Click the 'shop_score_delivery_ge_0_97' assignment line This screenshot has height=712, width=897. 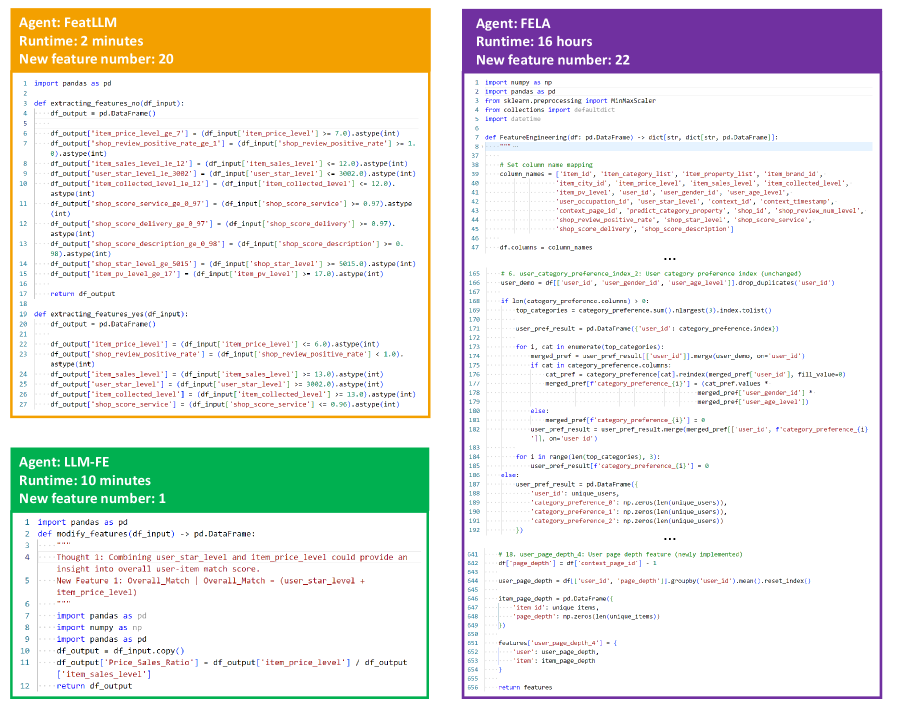pyautogui.click(x=223, y=228)
